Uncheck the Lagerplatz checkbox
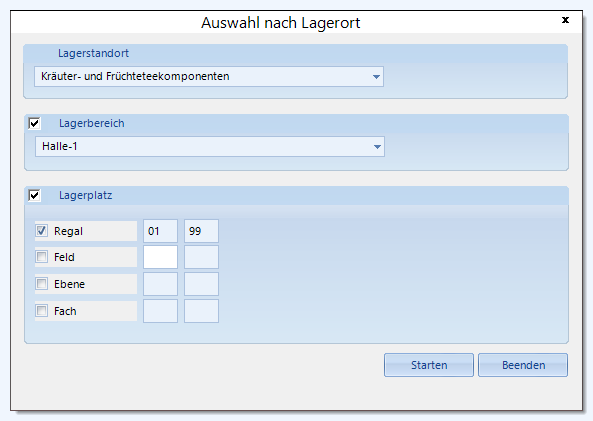Viewport: 593px width, 421px height. (34, 195)
